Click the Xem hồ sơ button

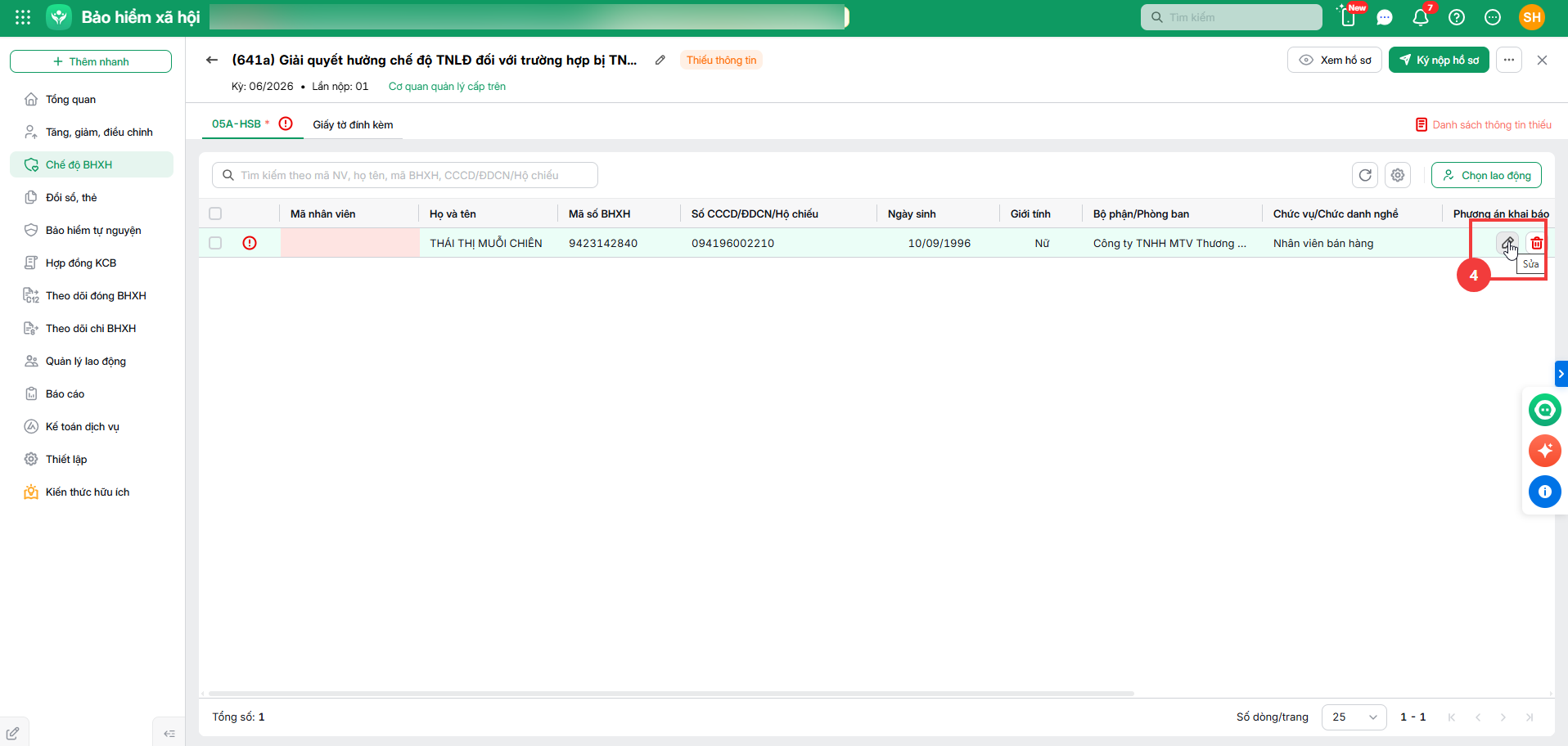click(x=1335, y=60)
